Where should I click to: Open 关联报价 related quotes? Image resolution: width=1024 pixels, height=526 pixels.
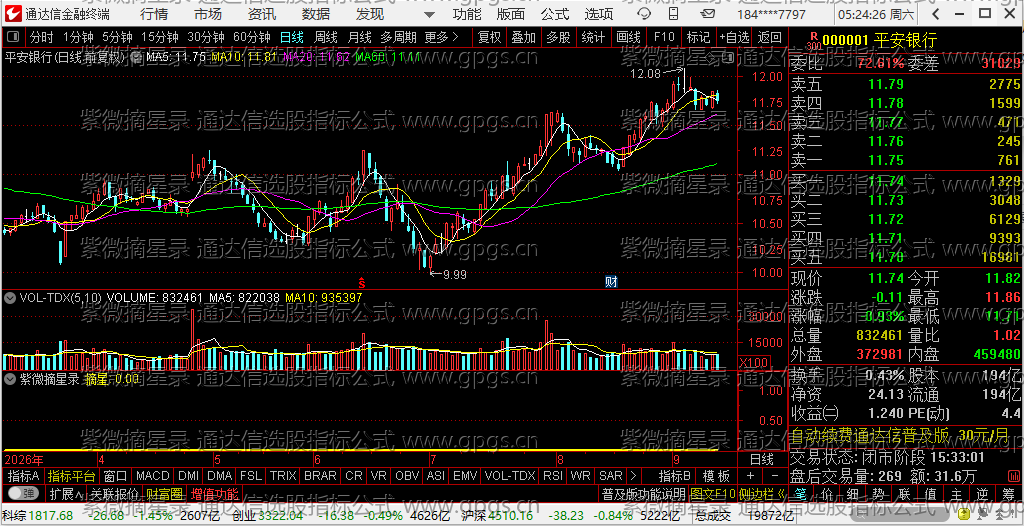(114, 493)
